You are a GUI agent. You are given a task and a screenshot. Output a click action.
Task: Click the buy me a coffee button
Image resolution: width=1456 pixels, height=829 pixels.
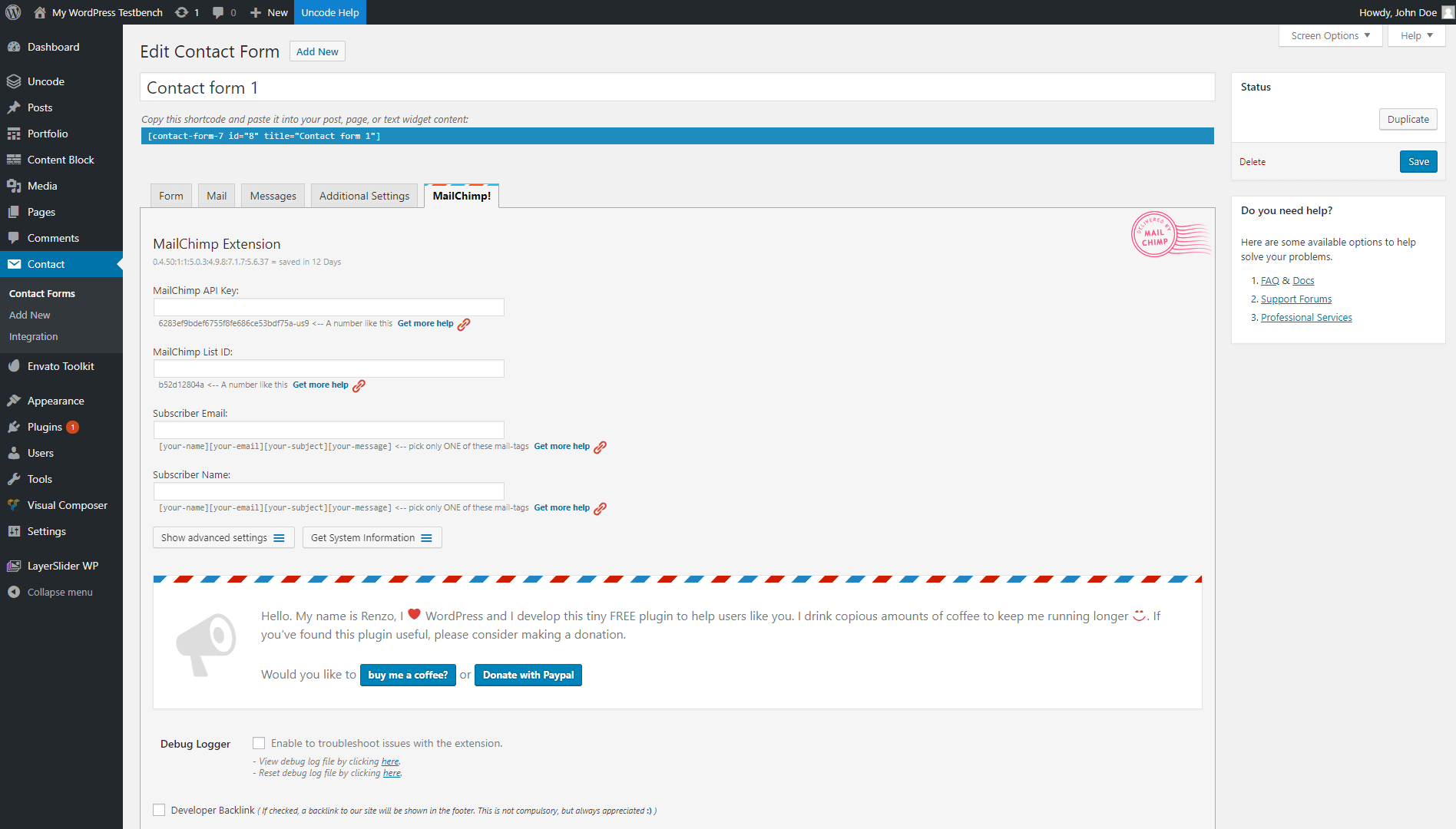pos(408,675)
